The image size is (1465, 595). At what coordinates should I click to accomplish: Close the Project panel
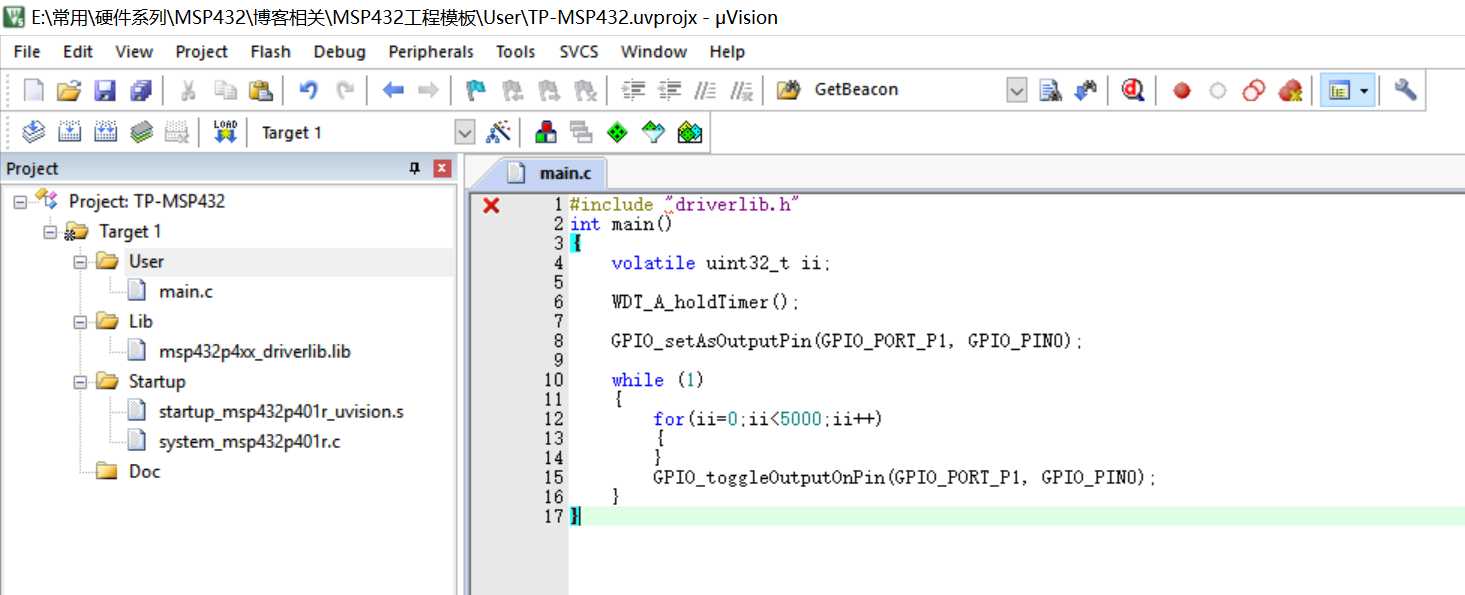click(x=442, y=169)
